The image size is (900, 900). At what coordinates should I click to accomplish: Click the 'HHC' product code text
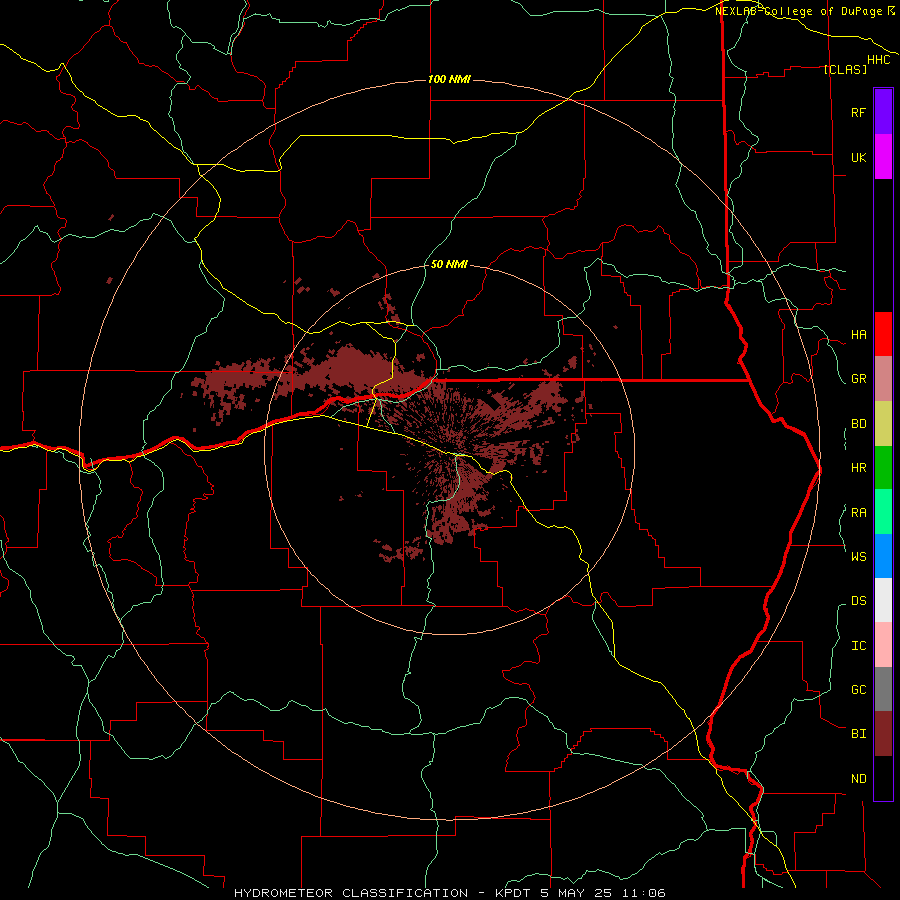pos(879,60)
